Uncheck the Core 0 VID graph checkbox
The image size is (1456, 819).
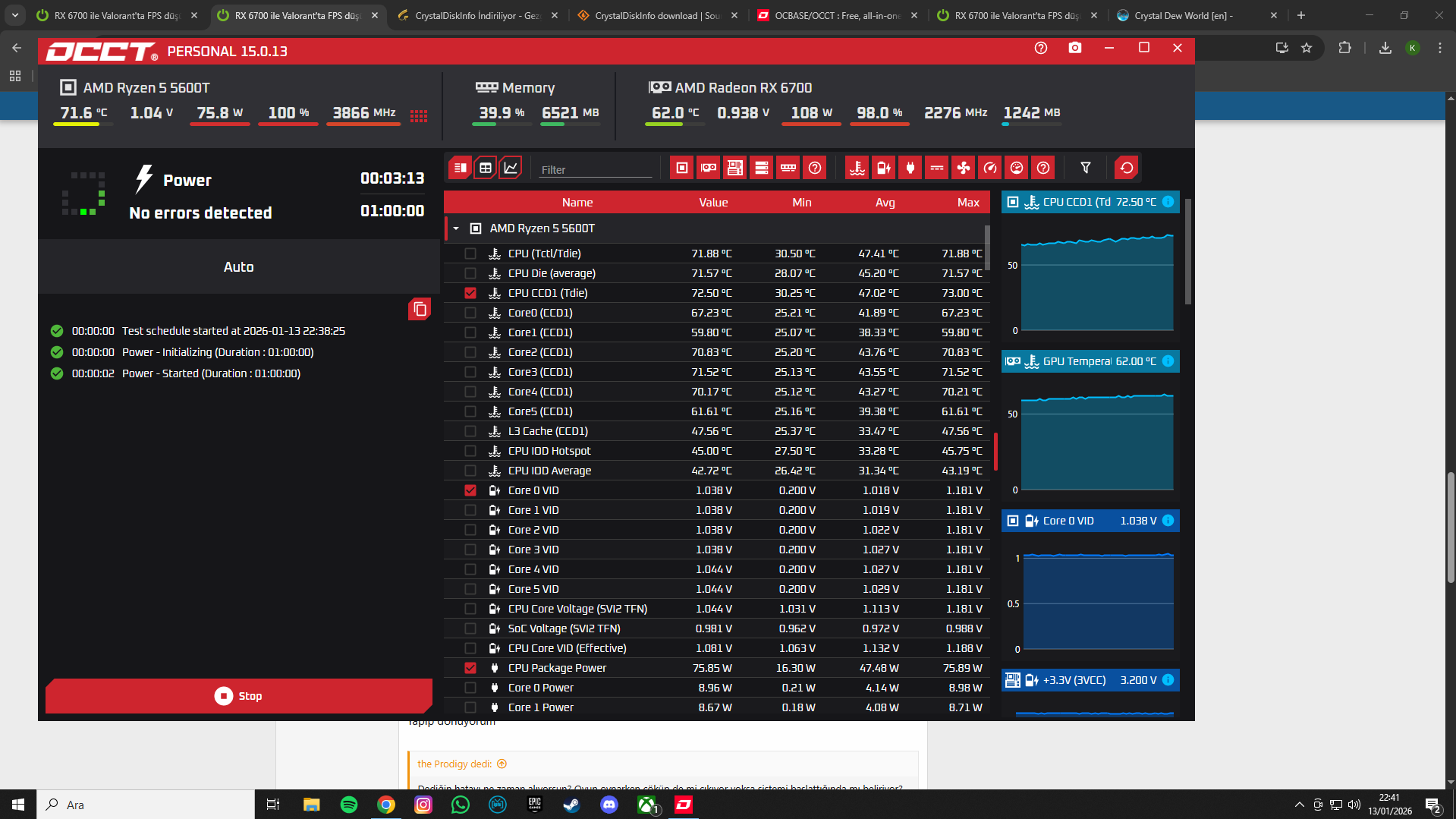470,490
